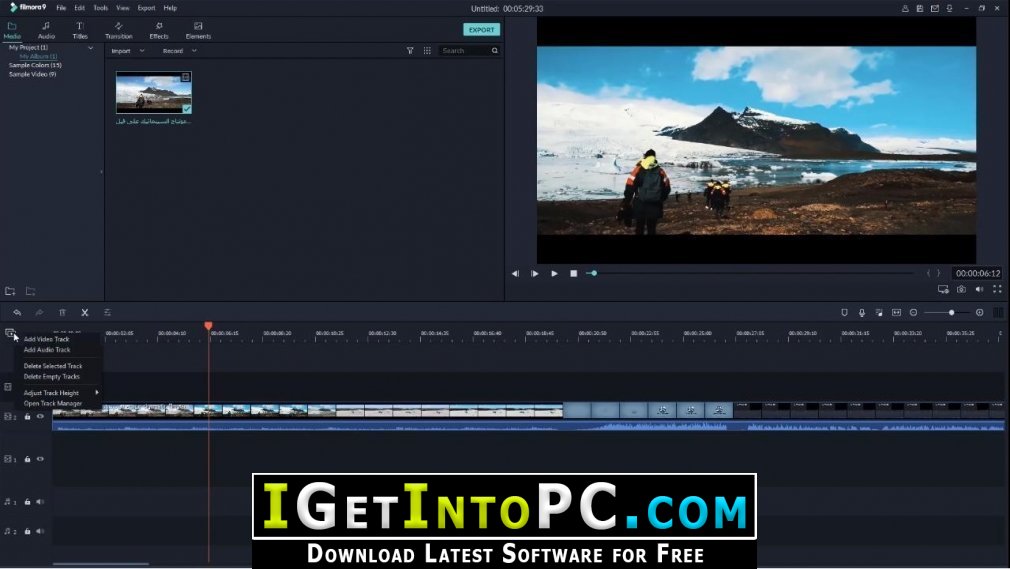Screen dimensions: 1010x569
Task: Expand the Record dropdown
Action: coord(179,51)
